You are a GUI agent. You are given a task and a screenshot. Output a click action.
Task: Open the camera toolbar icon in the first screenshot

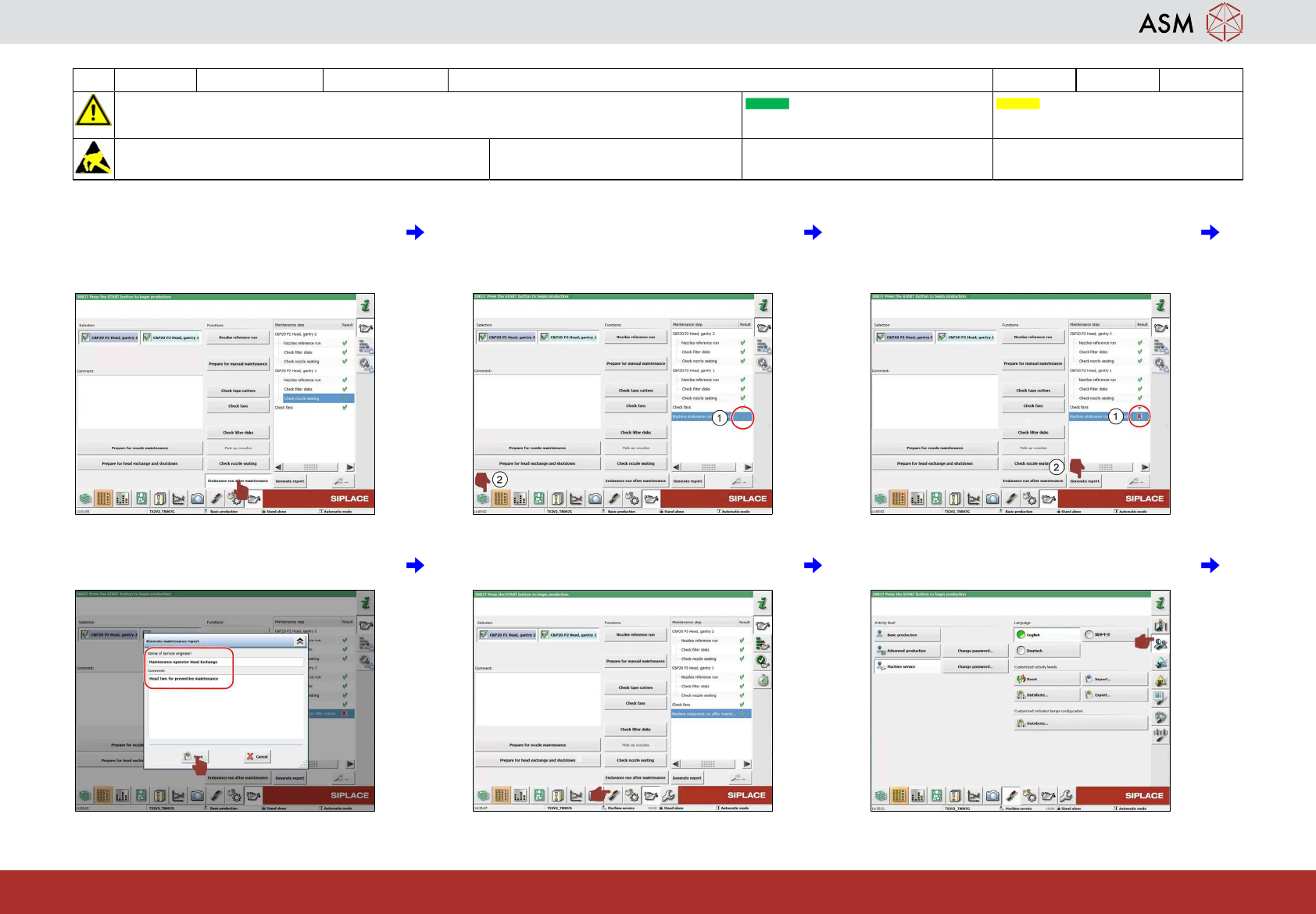coord(198,498)
